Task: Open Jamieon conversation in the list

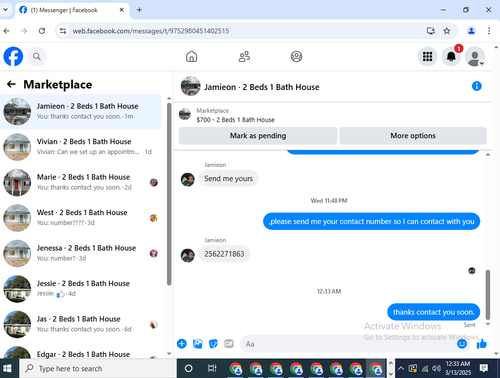Action: pyautogui.click(x=81, y=111)
